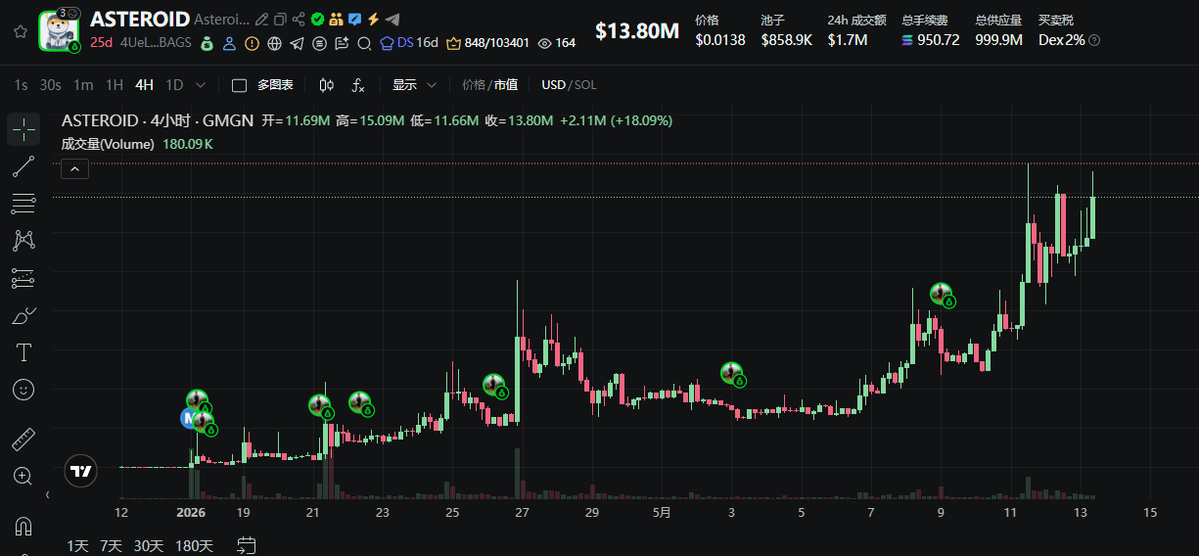Select the brush drawing tool
This screenshot has width=1199, height=556.
[24, 315]
